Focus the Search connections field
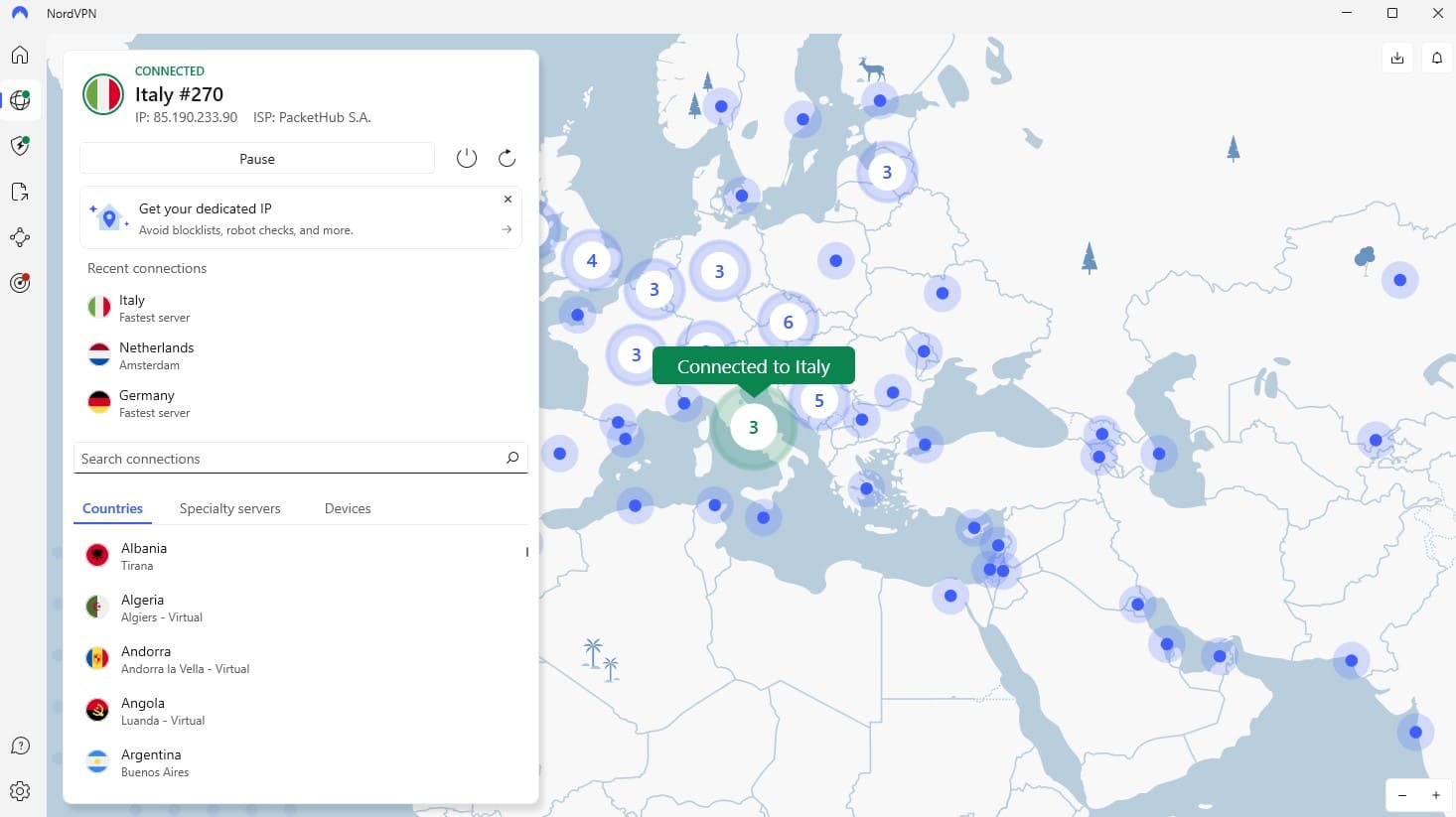This screenshot has width=1456, height=817. [301, 458]
